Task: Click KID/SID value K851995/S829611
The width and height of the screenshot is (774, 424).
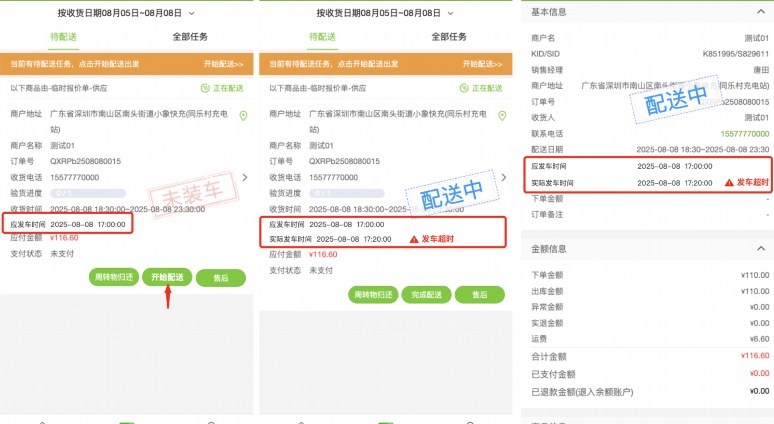Action: 736,54
